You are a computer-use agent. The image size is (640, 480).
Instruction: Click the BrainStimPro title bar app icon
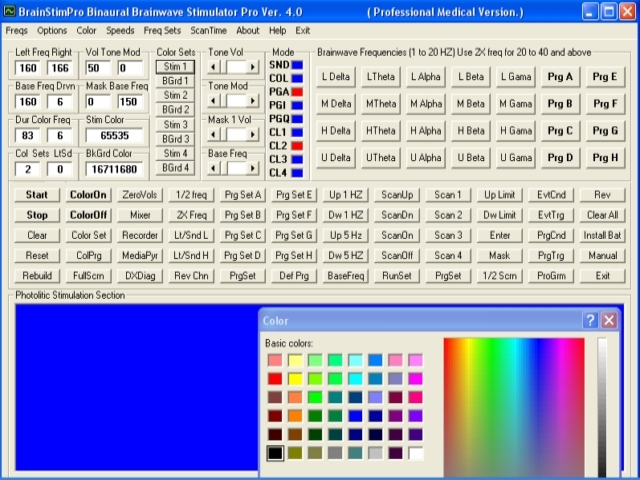pyautogui.click(x=9, y=11)
